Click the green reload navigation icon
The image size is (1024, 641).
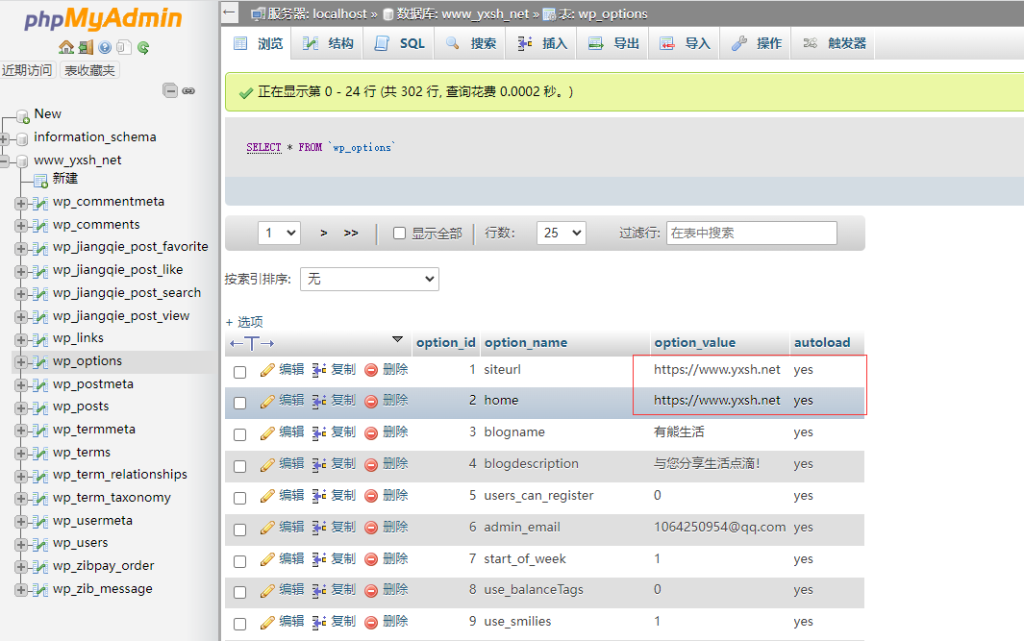(143, 47)
